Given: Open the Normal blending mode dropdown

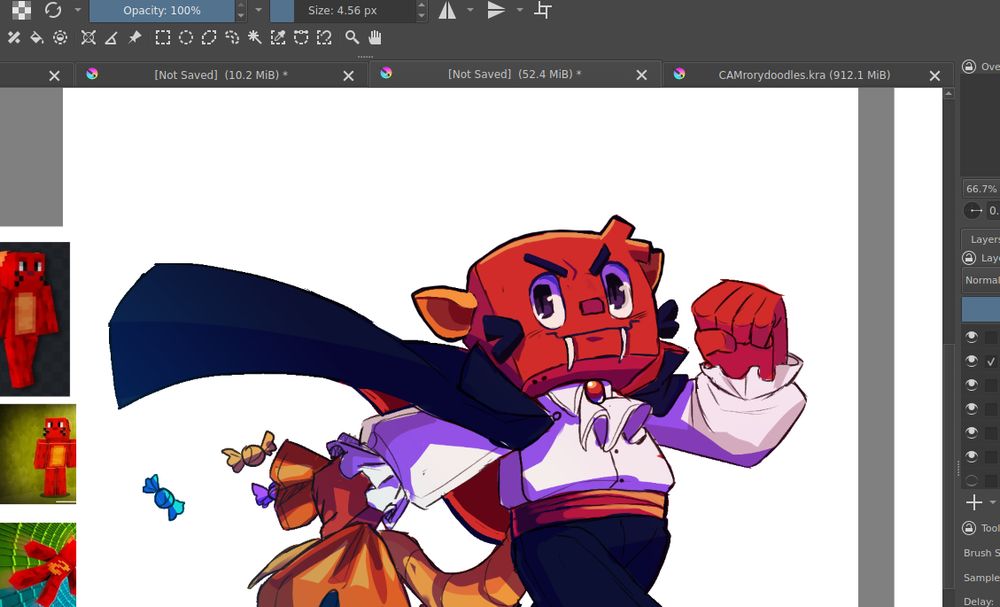Looking at the screenshot, I should click(981, 280).
